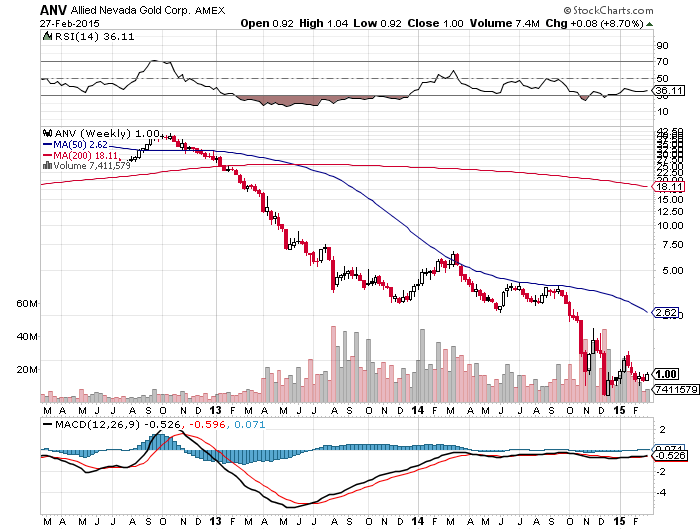The width and height of the screenshot is (700, 530).
Task: Click the 27-Feb-2015 chart date
Action: click(70, 24)
